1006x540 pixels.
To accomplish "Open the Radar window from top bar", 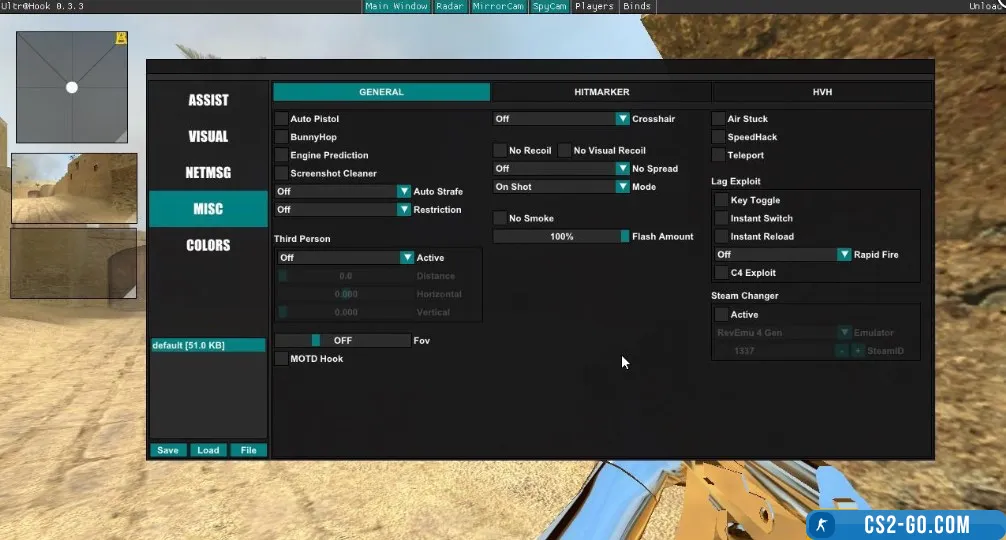I will (x=449, y=6).
